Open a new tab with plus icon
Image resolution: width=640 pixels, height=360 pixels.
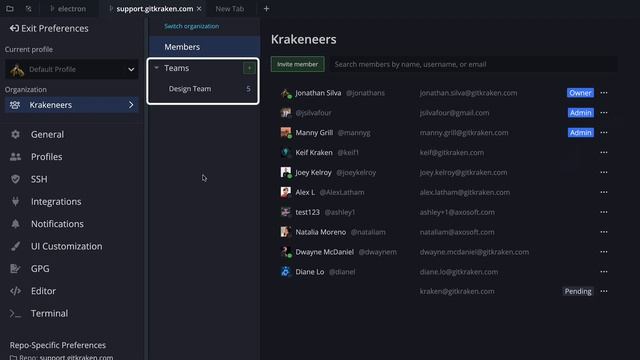pos(266,9)
